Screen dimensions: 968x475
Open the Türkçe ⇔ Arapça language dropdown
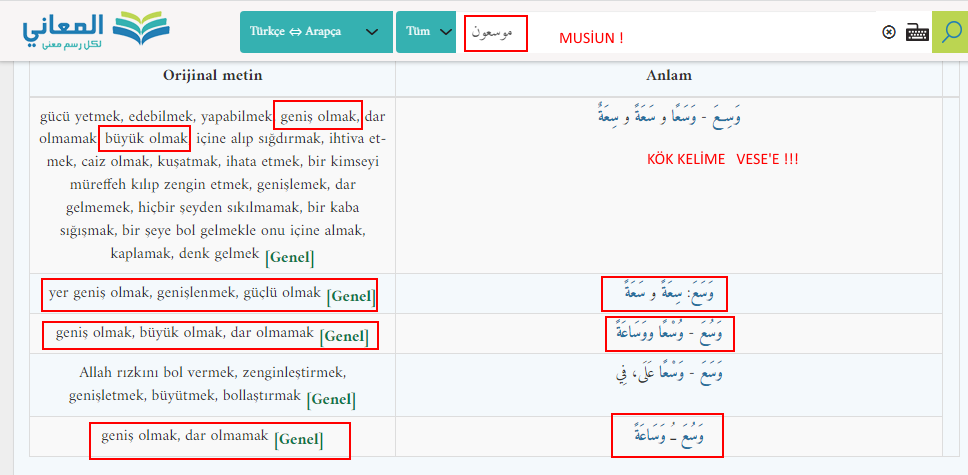[316, 32]
